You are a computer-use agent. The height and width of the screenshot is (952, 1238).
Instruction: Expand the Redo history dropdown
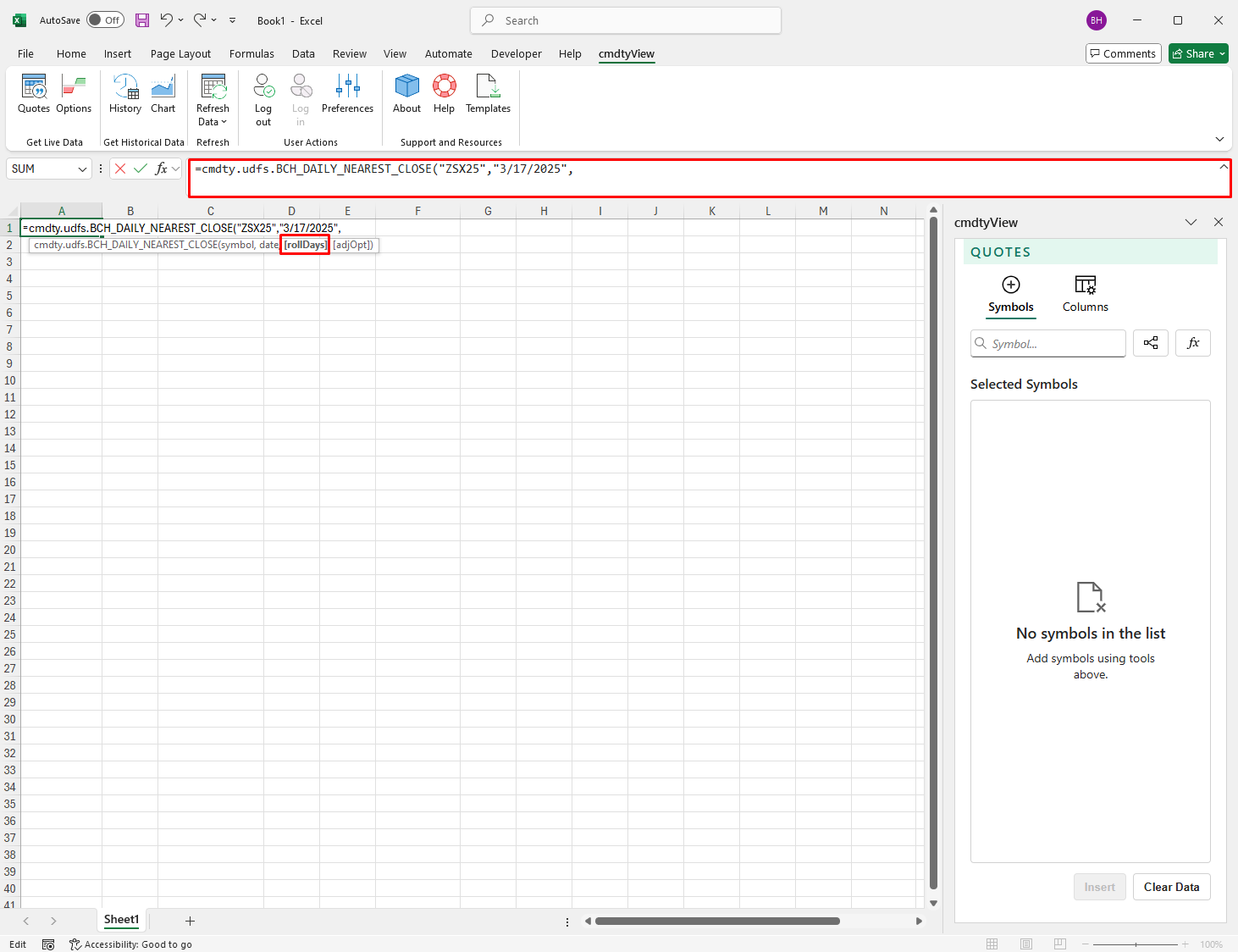(213, 20)
